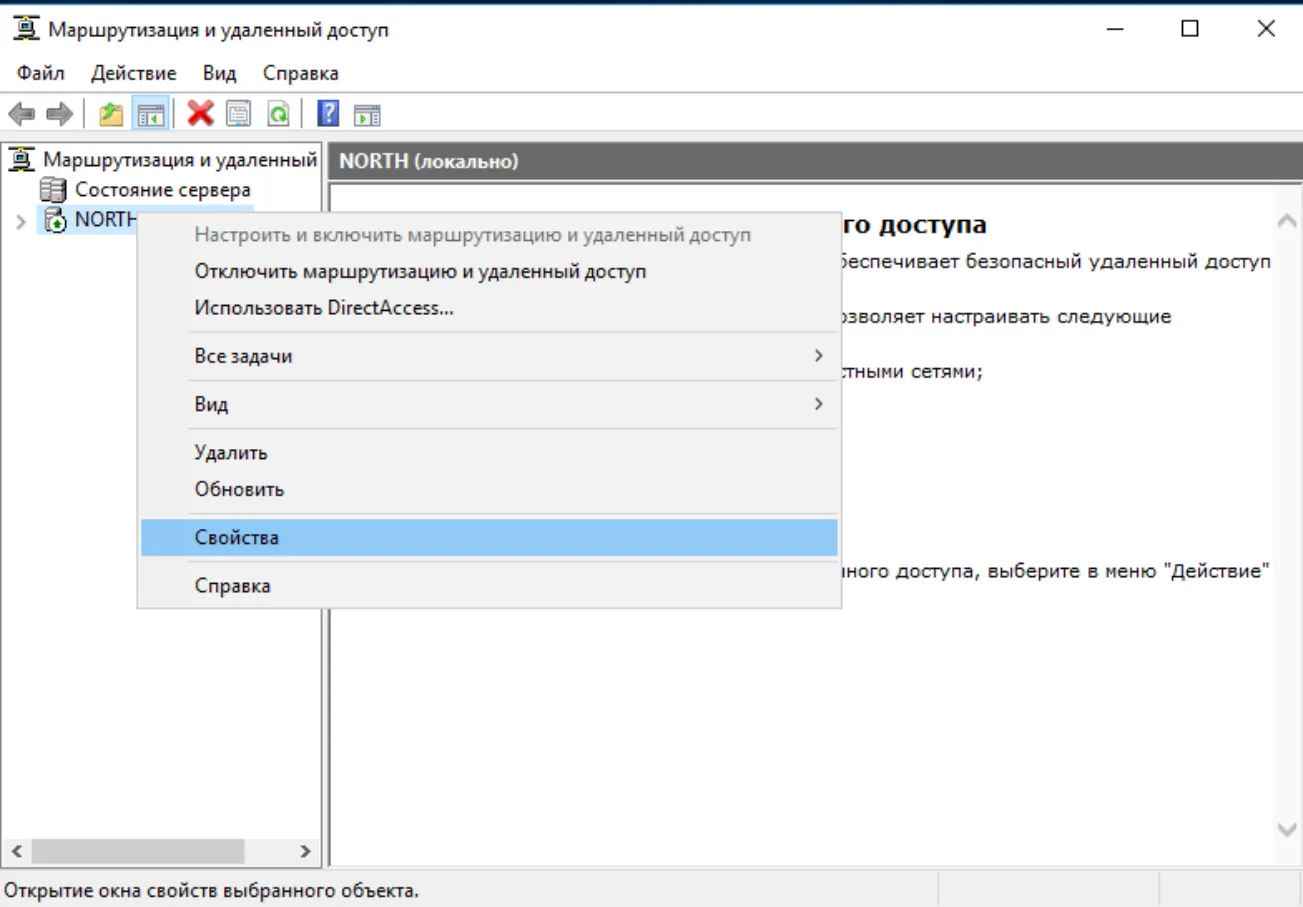Click the root network computer icon in tree

[23, 159]
